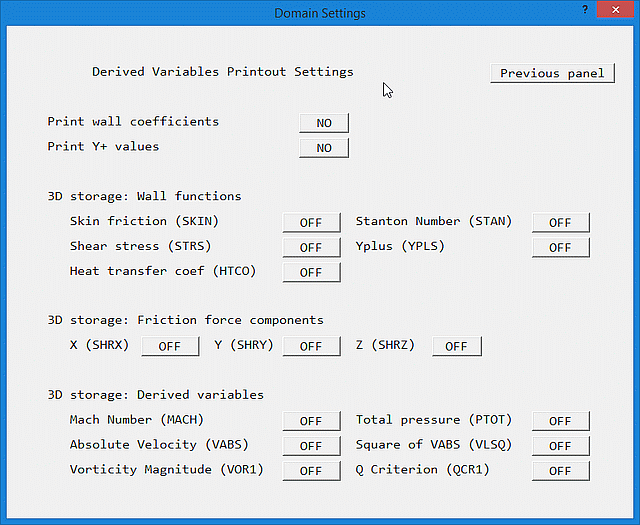Enable Mach Number (MACH) storage
The width and height of the screenshot is (640, 525).
pyautogui.click(x=311, y=421)
